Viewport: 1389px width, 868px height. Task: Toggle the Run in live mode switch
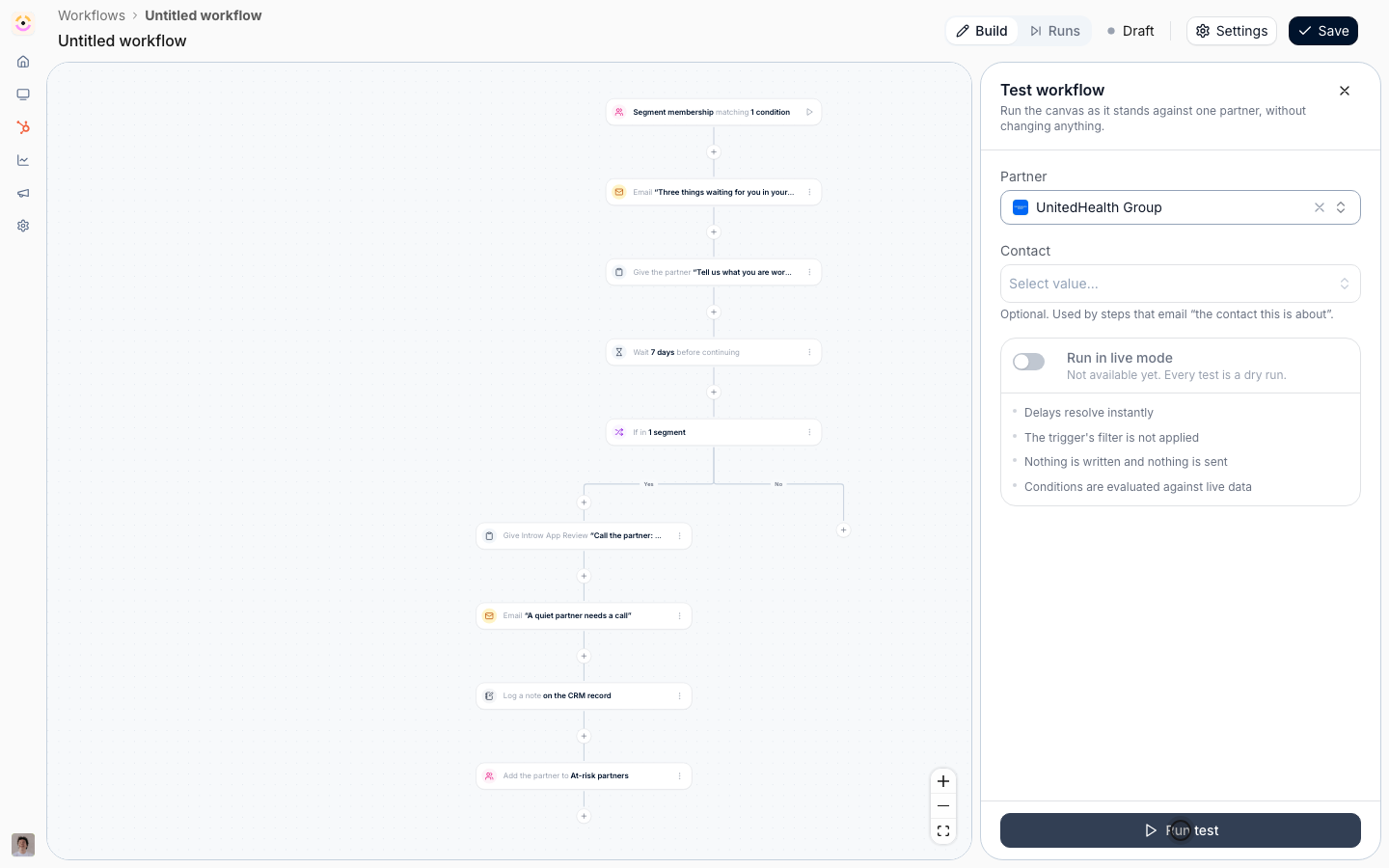tap(1028, 362)
